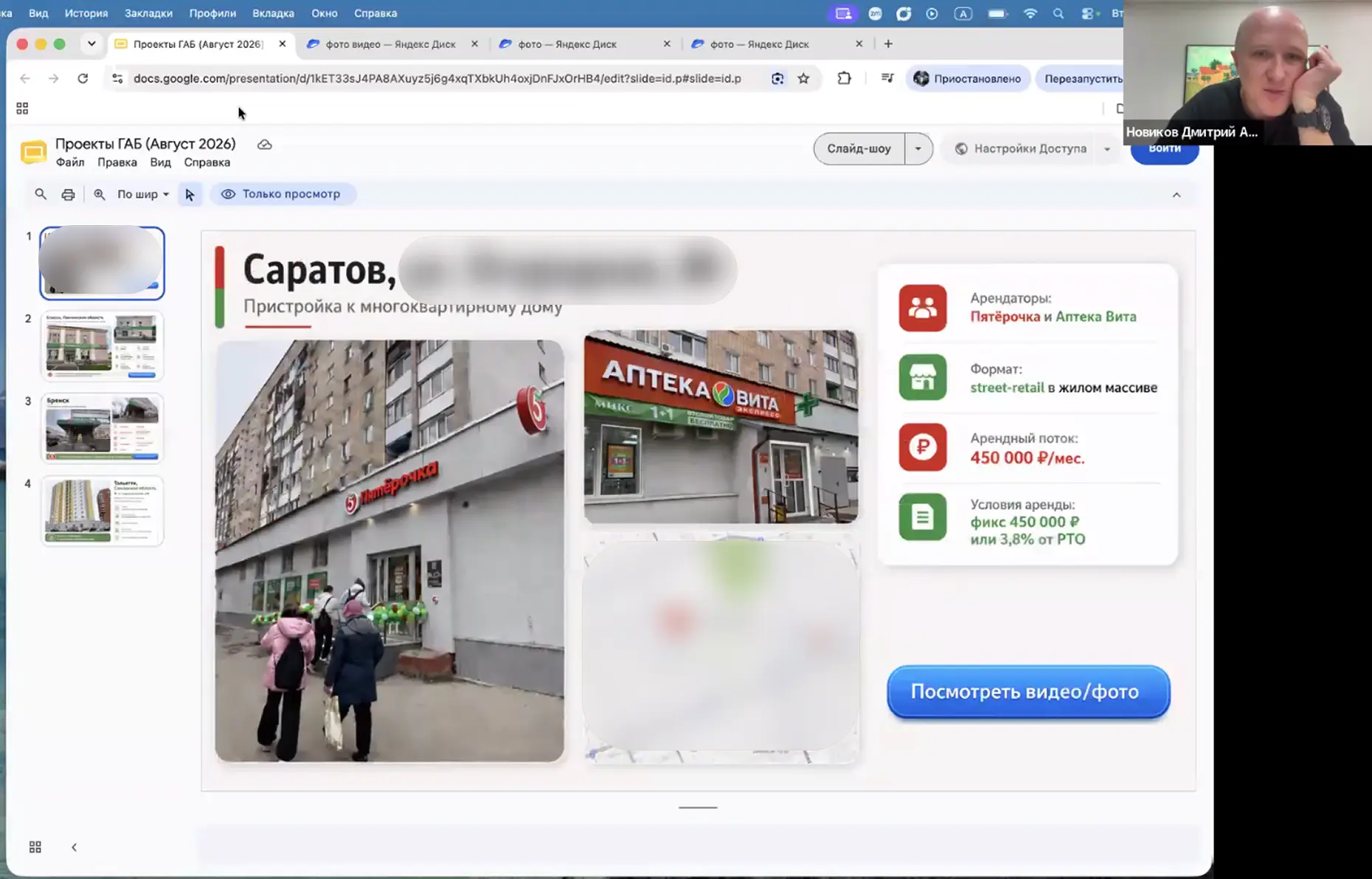Open the tab search chevron
1372x879 pixels.
pyautogui.click(x=91, y=44)
